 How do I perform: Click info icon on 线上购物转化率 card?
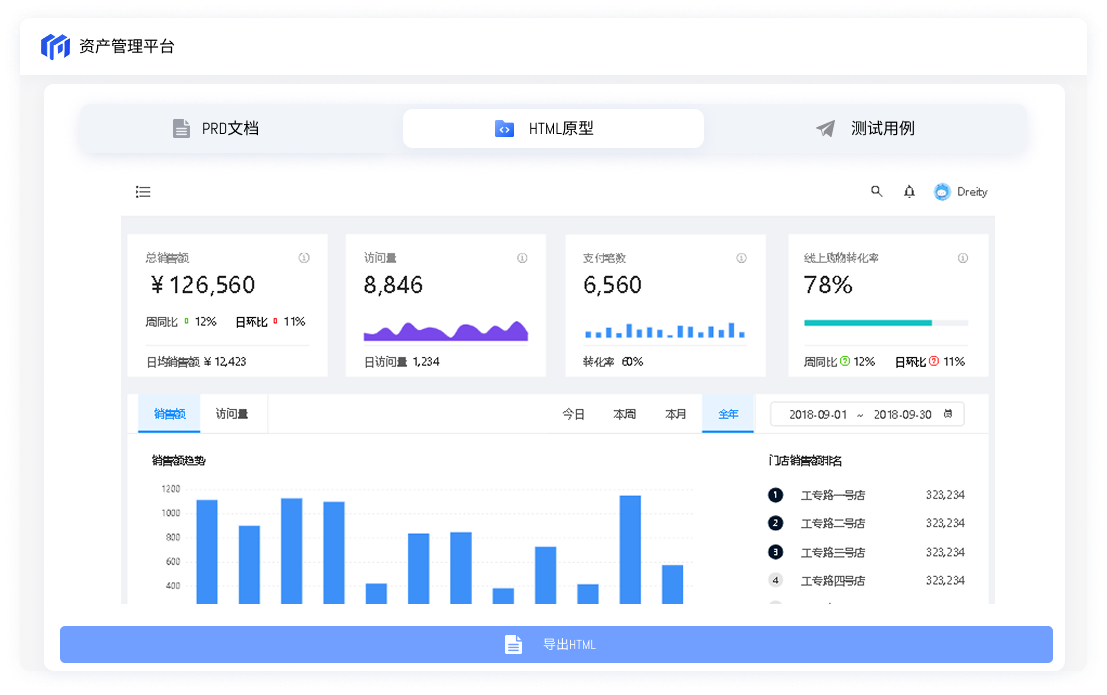(963, 258)
